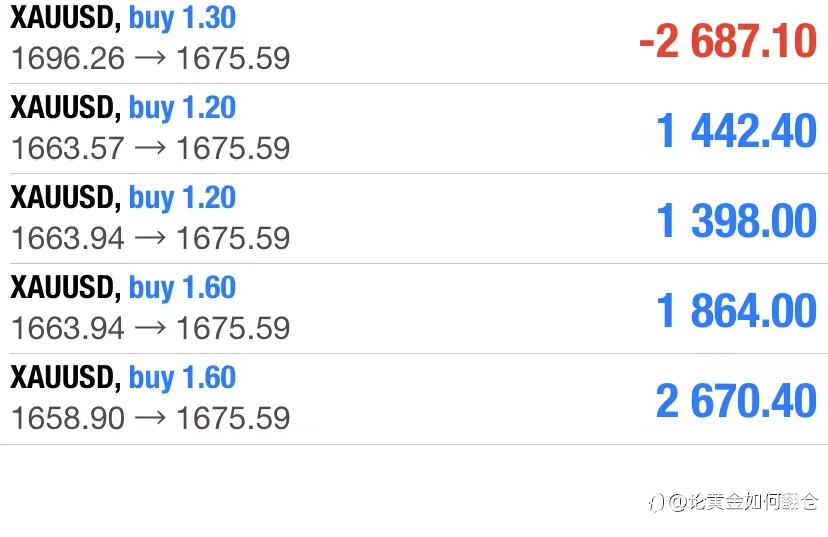
Task: Click the 1675.59 price after 1658.90
Action: coord(233,418)
